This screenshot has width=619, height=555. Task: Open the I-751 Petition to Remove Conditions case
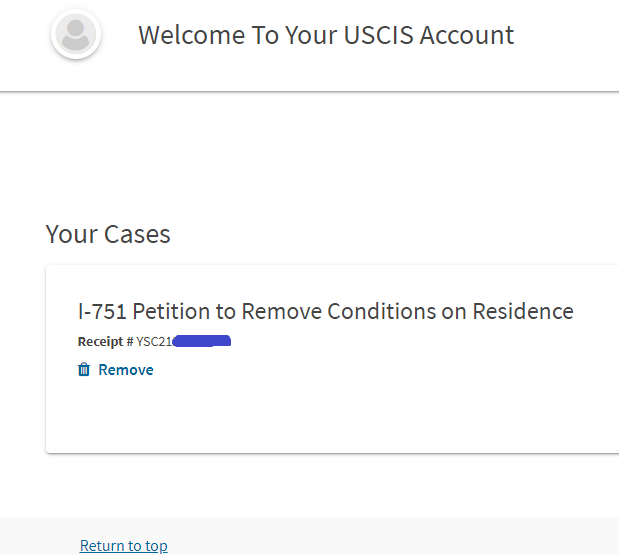(x=326, y=311)
